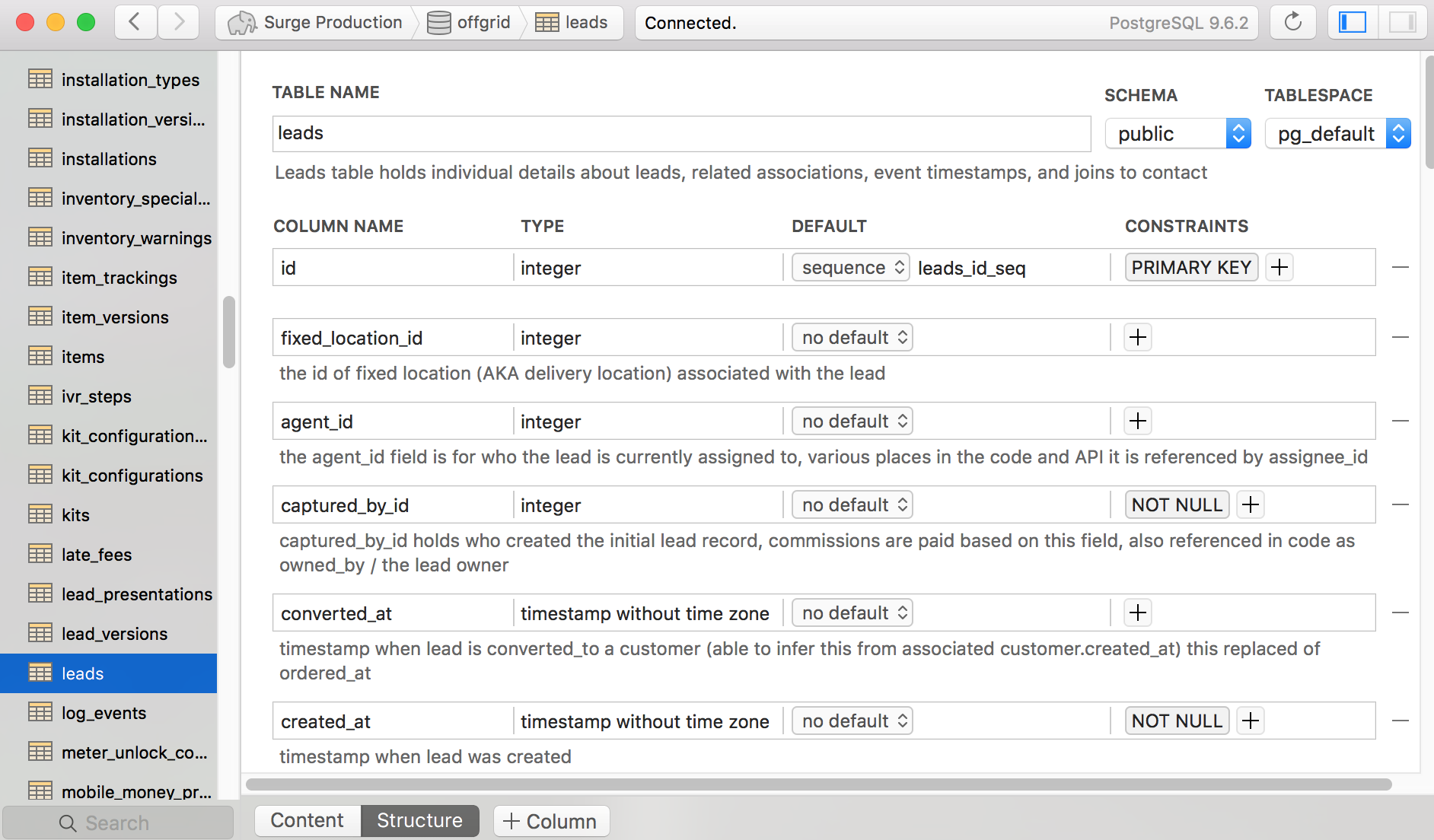
Task: Select the late_fees table
Action: 109,554
